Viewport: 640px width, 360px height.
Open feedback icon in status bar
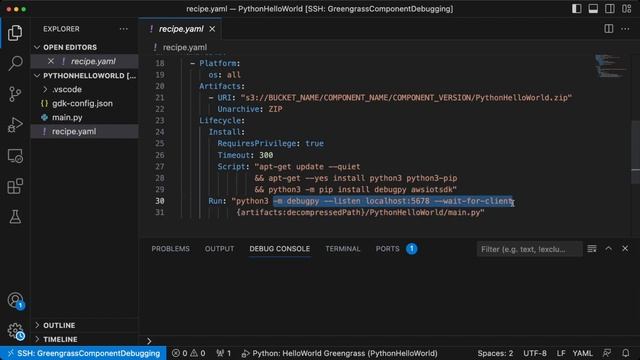[607, 353]
